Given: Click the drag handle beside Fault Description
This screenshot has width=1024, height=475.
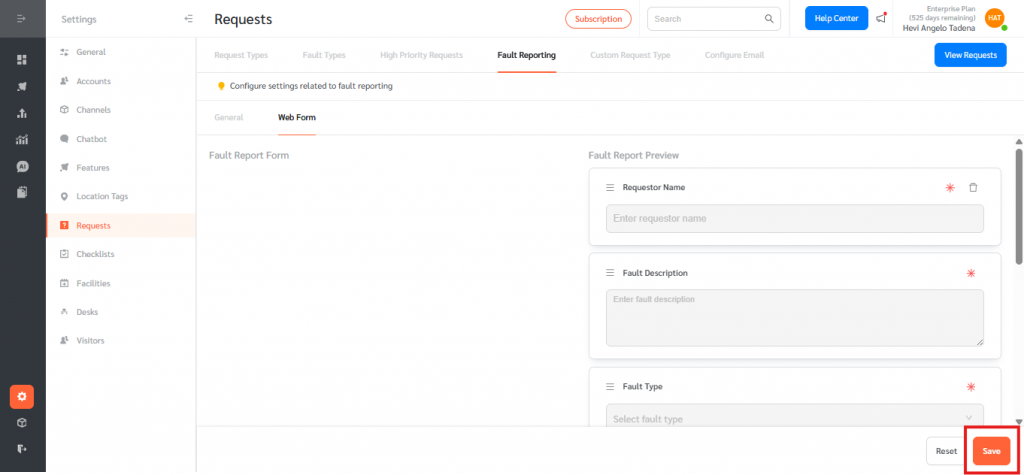Looking at the screenshot, I should (x=610, y=273).
